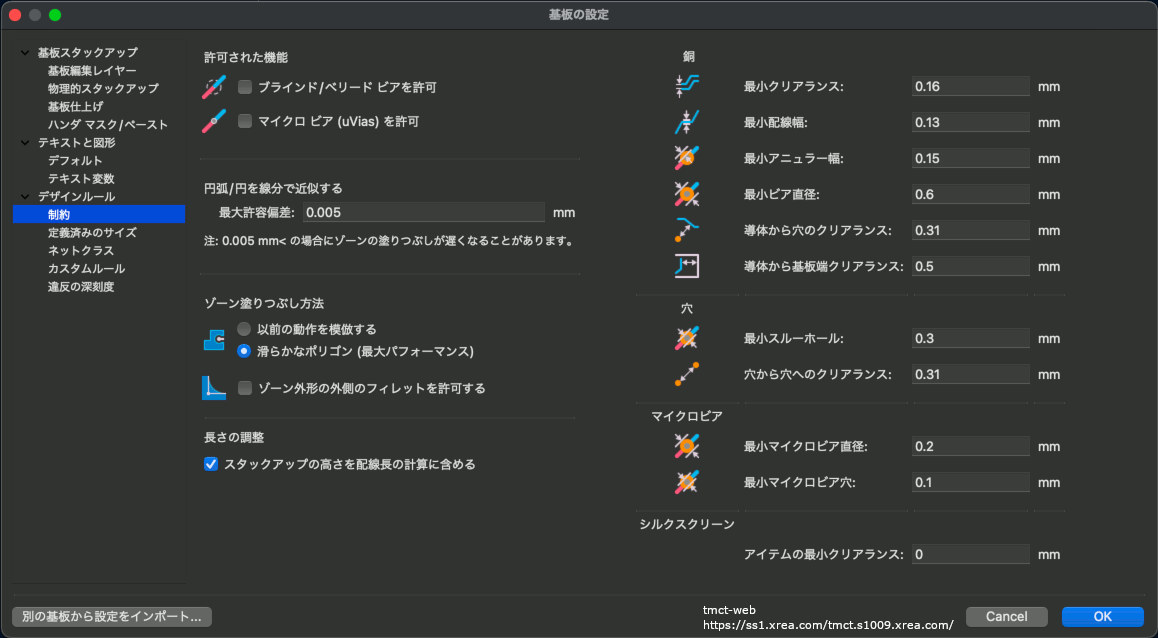Select 以前の動作を模倣する radio option
Screen dimensions: 1158x638
(x=244, y=329)
